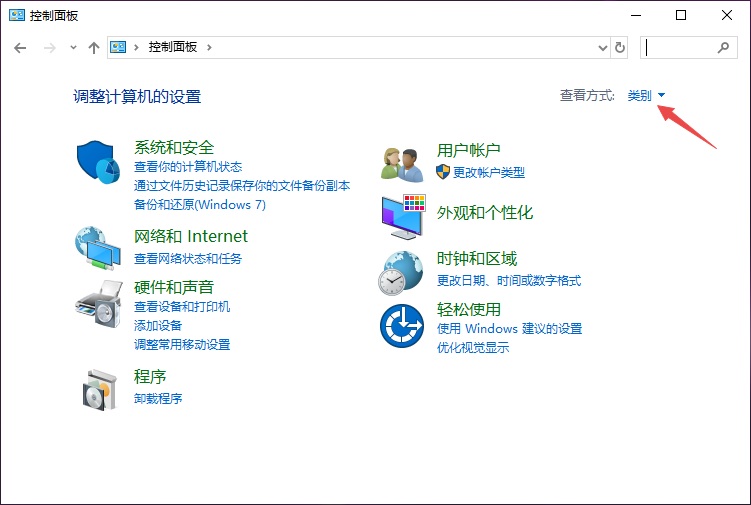
Task: Open 查看设备和打印机 link
Action: [182, 307]
